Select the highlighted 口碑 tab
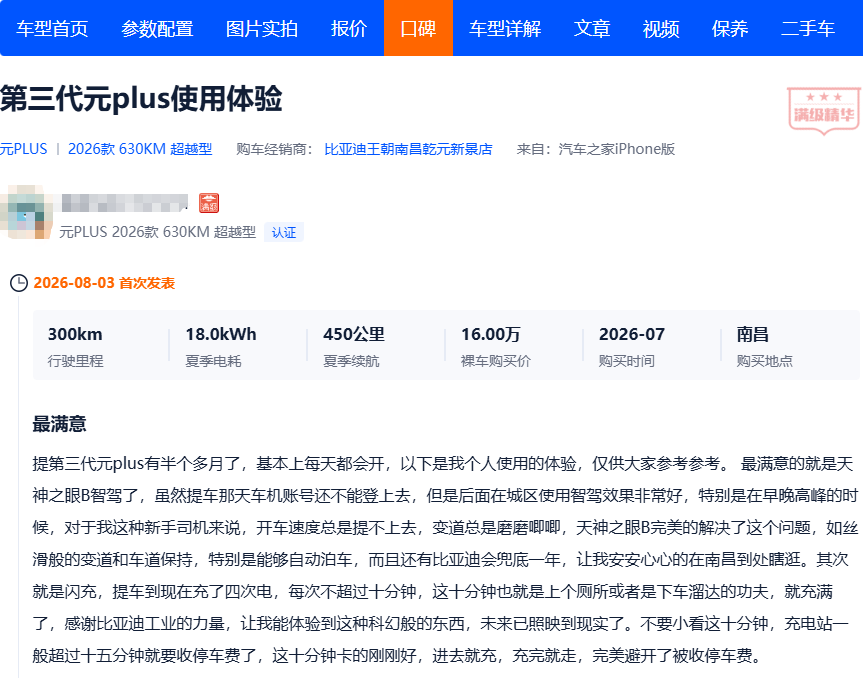Screen dimensions: 863x678 [418, 28]
